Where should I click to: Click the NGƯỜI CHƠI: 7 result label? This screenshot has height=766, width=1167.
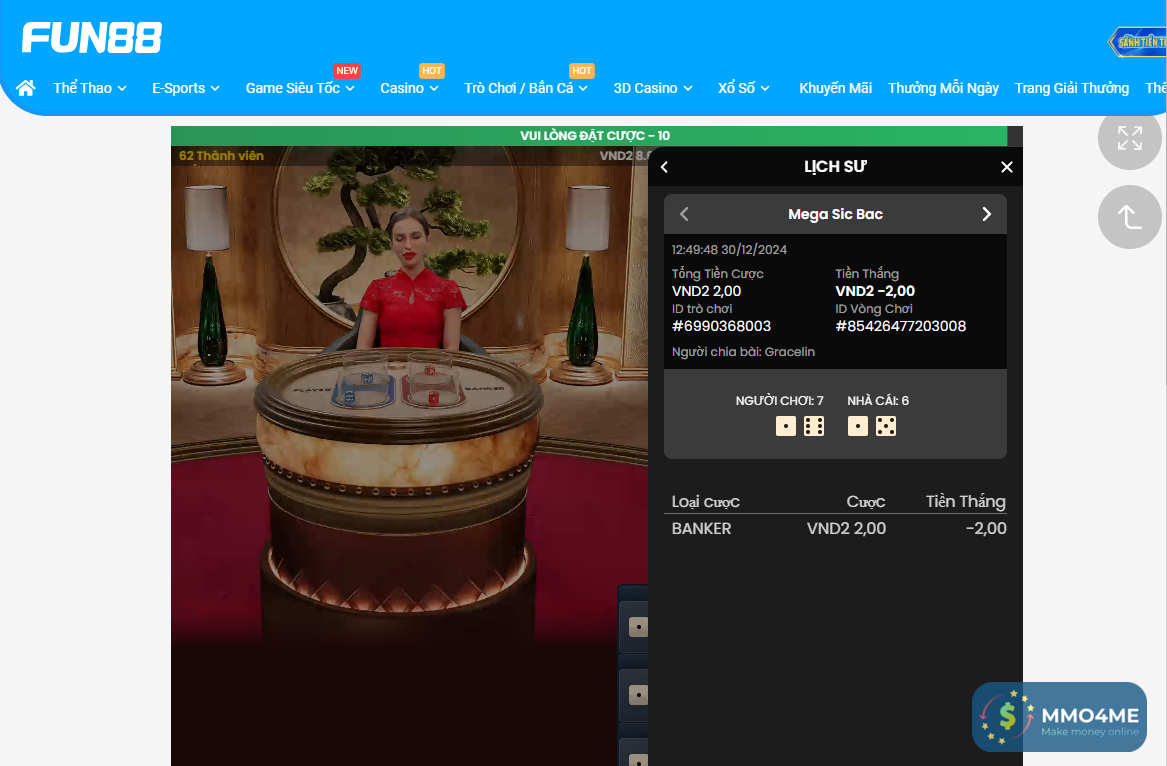[x=779, y=400]
